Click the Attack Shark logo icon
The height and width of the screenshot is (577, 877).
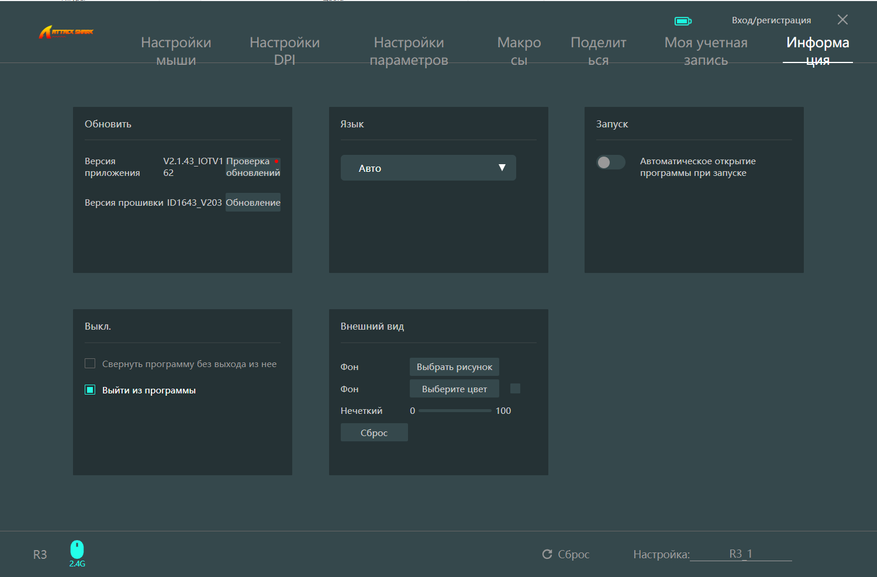coord(65,33)
